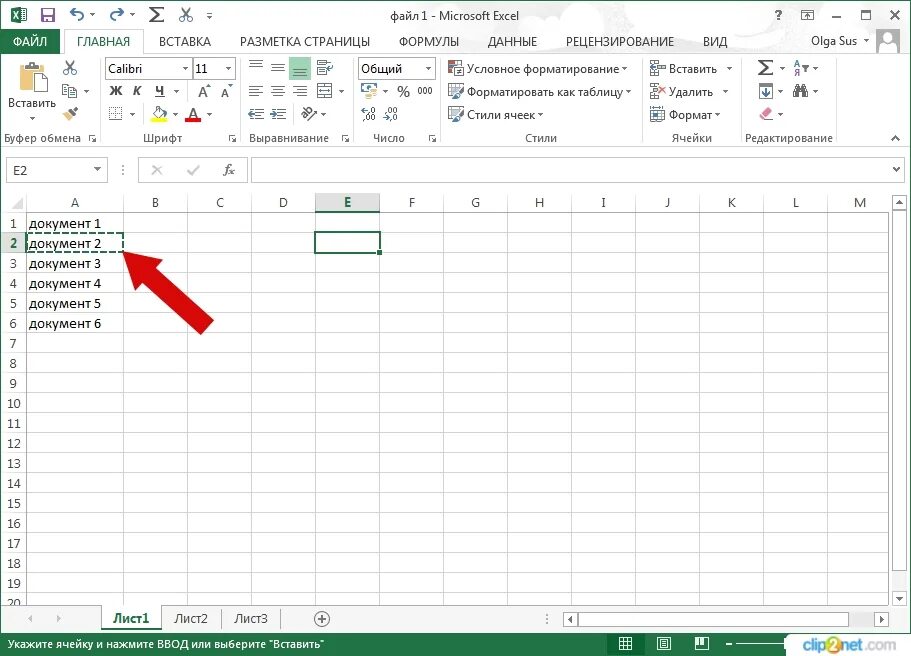Open Sort and Filter icon
This screenshot has height=656, width=911.
(x=801, y=68)
